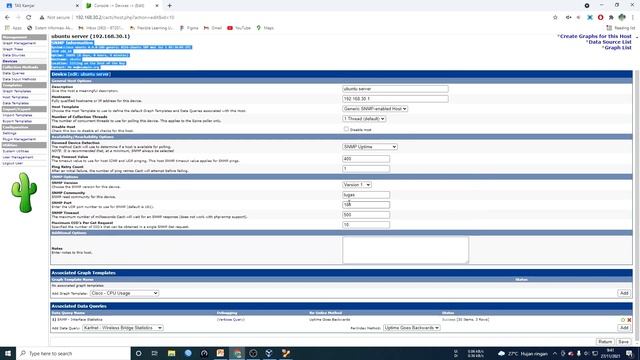Open Graph Management in the sidebar
Viewport: 640px width, 360px height.
click(x=19, y=43)
